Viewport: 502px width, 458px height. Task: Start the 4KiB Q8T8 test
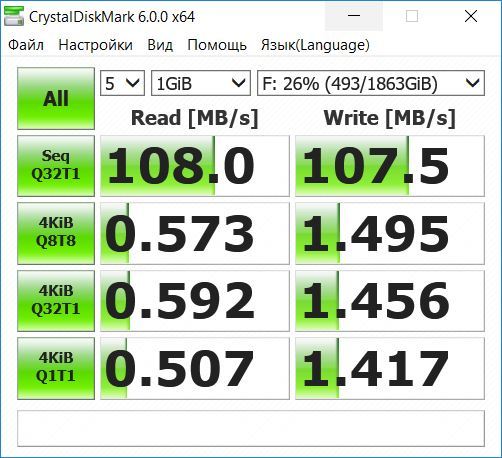point(56,233)
